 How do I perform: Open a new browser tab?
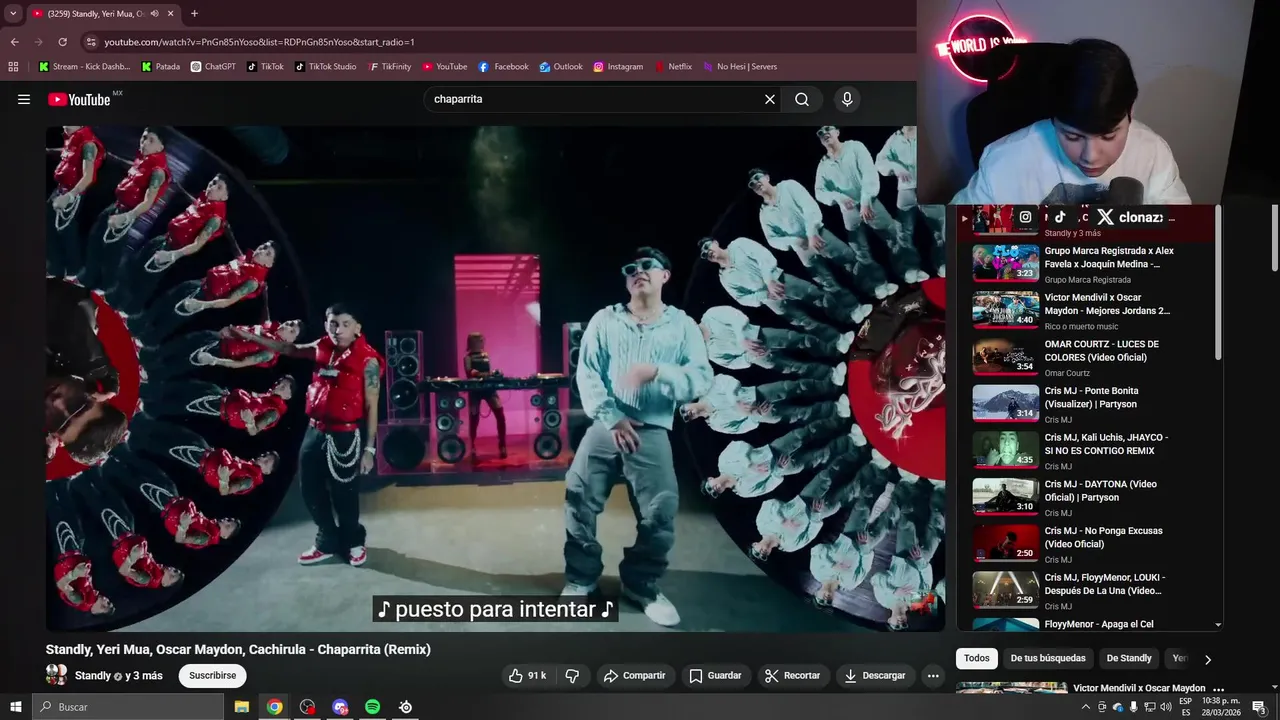click(194, 14)
